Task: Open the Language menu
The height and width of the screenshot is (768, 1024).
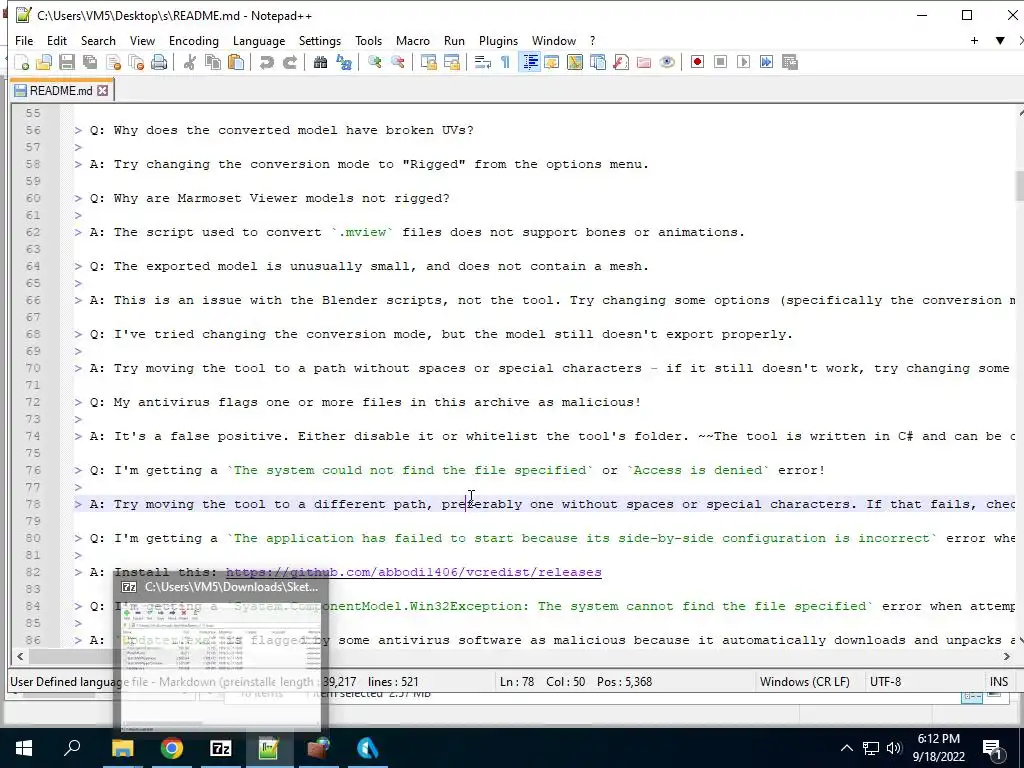Action: [x=259, y=40]
